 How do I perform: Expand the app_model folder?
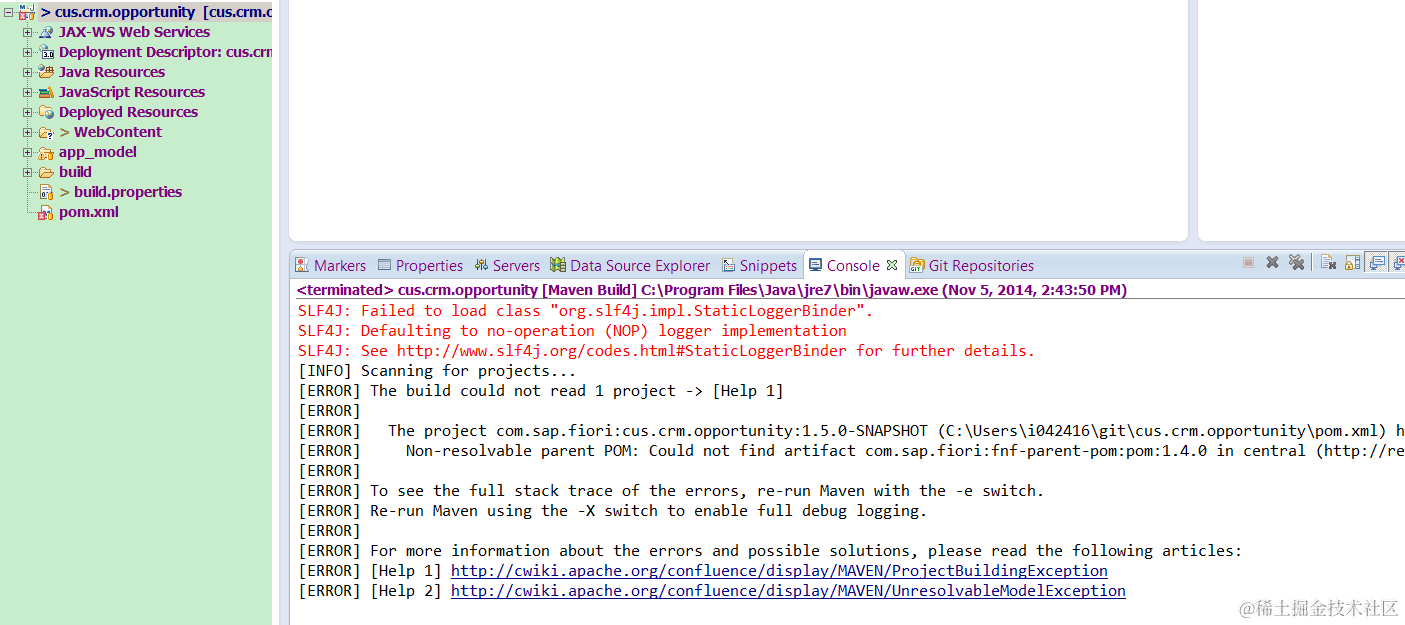click(x=28, y=152)
